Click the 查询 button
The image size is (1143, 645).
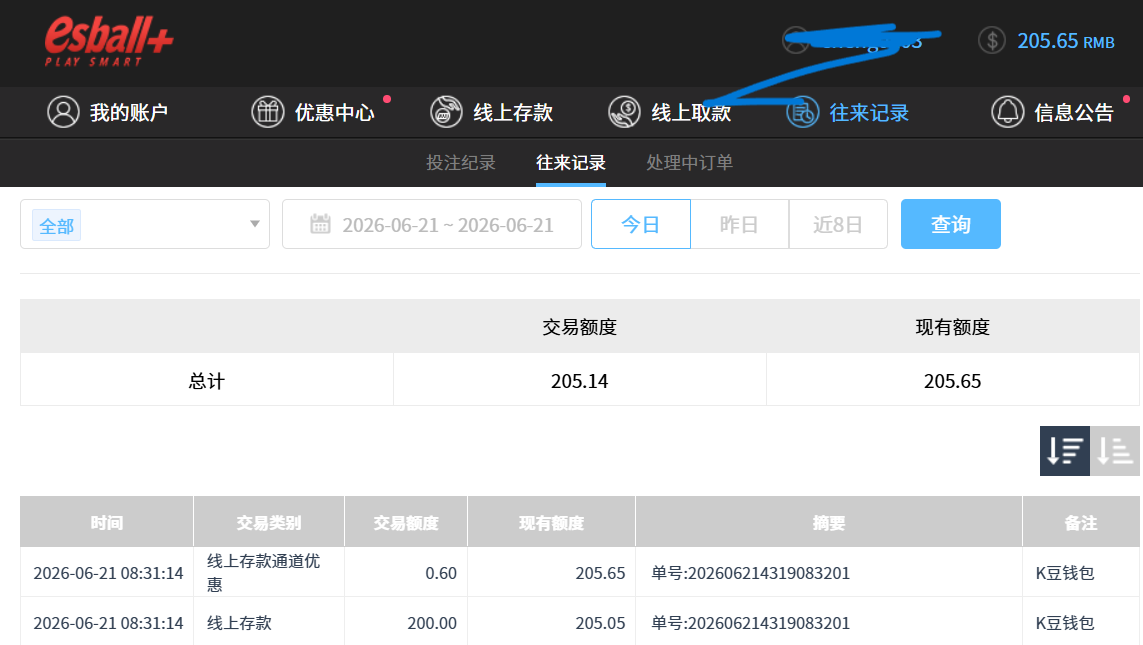[x=951, y=224]
